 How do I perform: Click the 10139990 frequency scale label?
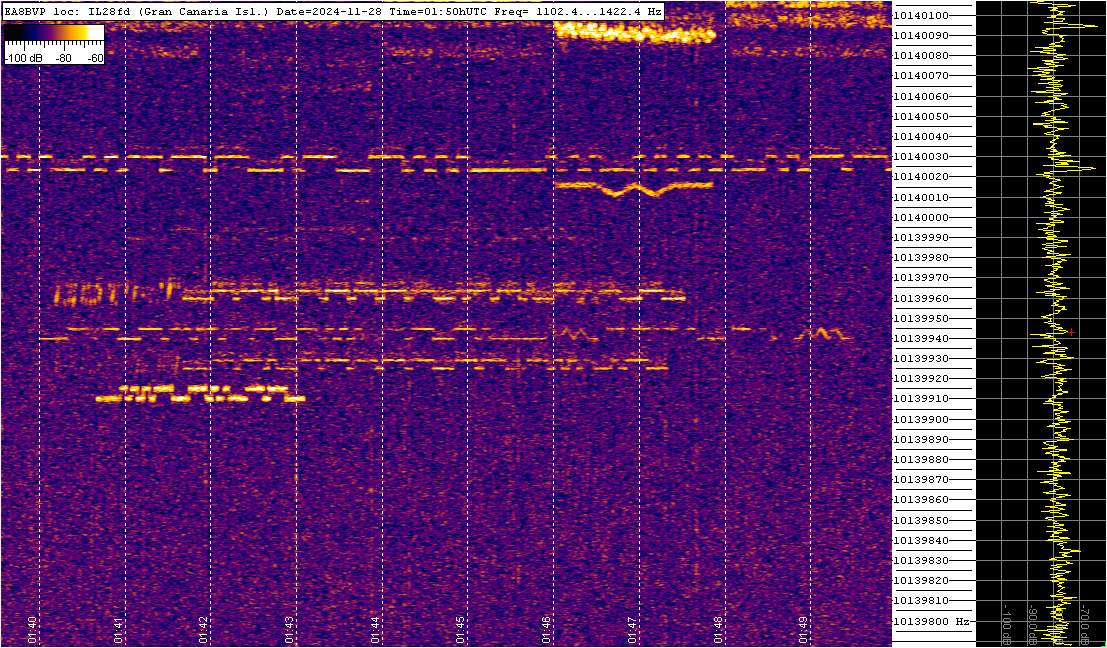click(x=921, y=237)
